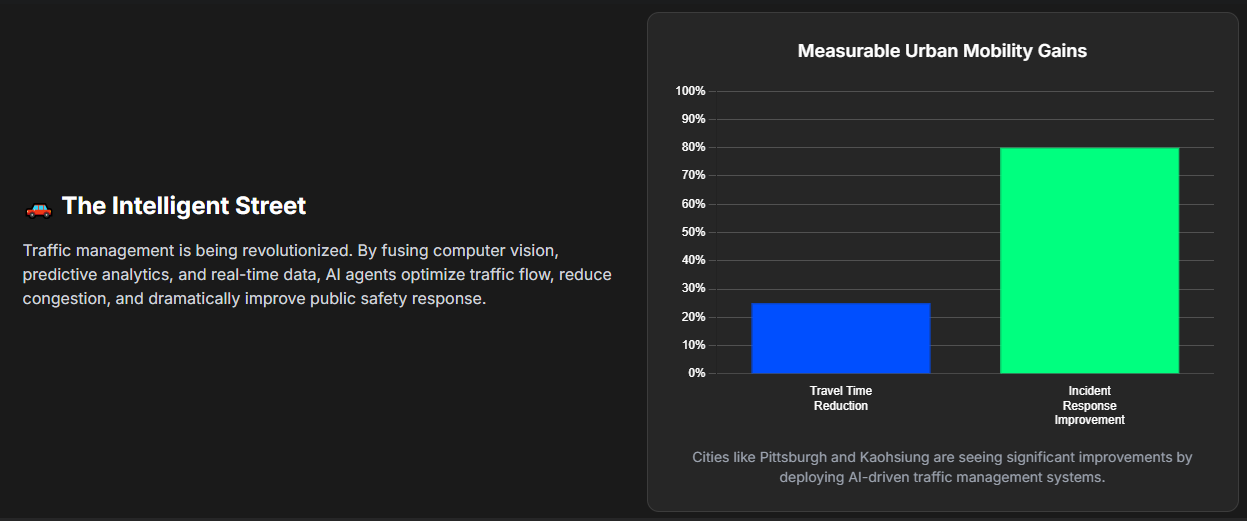Click the 80% y-axis tick label

pos(693,147)
